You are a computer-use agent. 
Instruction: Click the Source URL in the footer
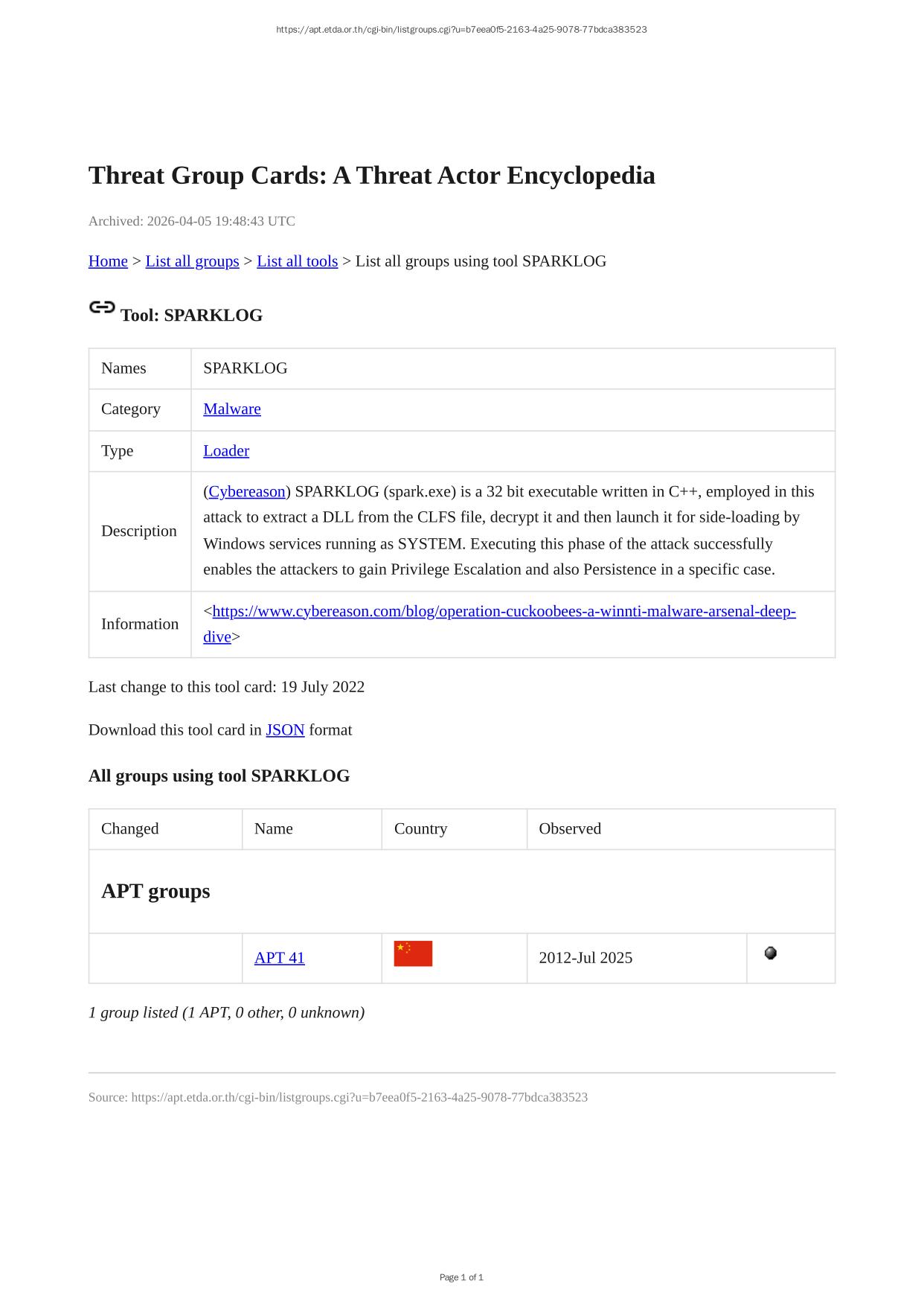359,1097
